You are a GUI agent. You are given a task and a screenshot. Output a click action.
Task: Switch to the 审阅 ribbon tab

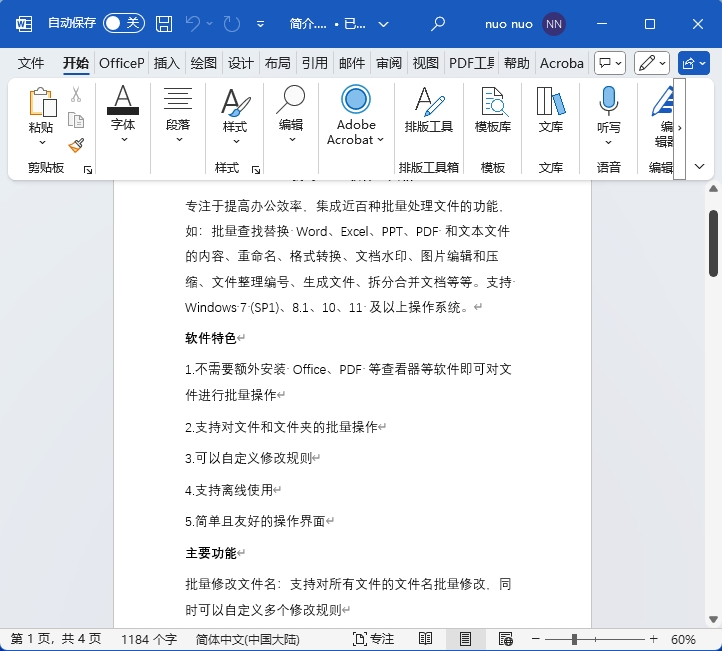pos(389,63)
